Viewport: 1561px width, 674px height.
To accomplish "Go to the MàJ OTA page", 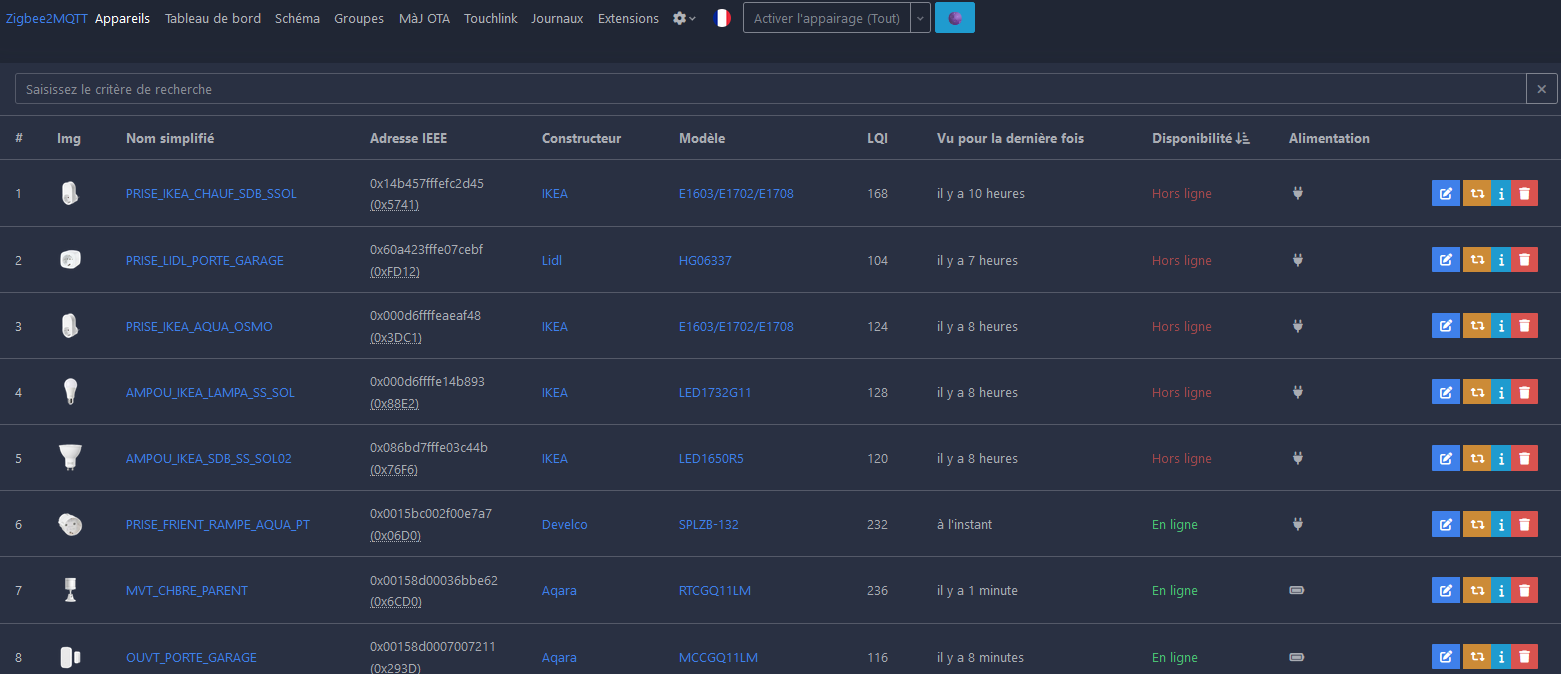I will pos(424,18).
